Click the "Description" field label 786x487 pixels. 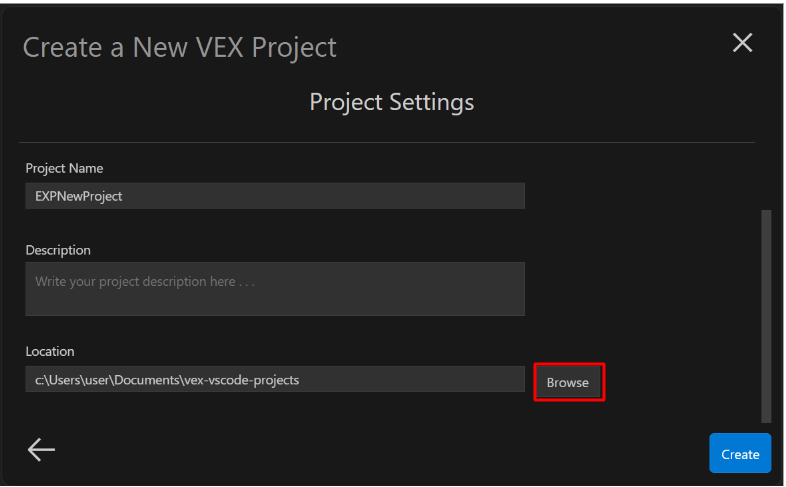pos(58,250)
